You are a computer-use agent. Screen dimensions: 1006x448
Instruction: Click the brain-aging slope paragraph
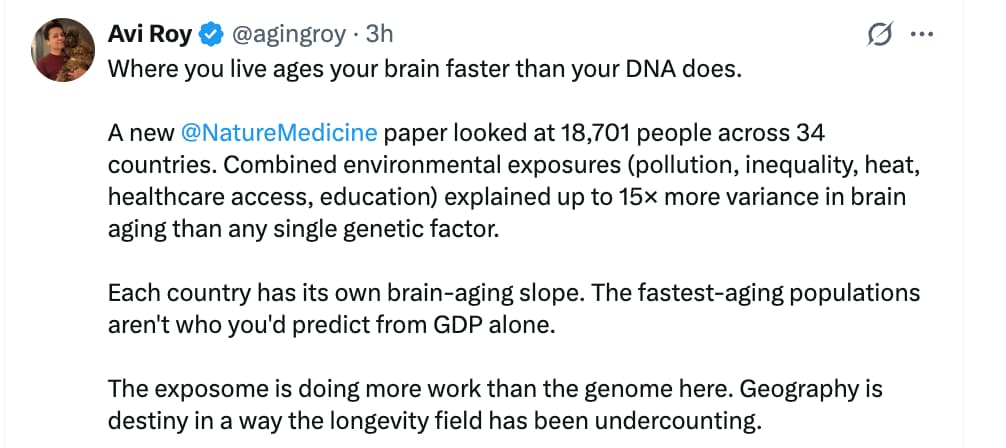pos(500,310)
